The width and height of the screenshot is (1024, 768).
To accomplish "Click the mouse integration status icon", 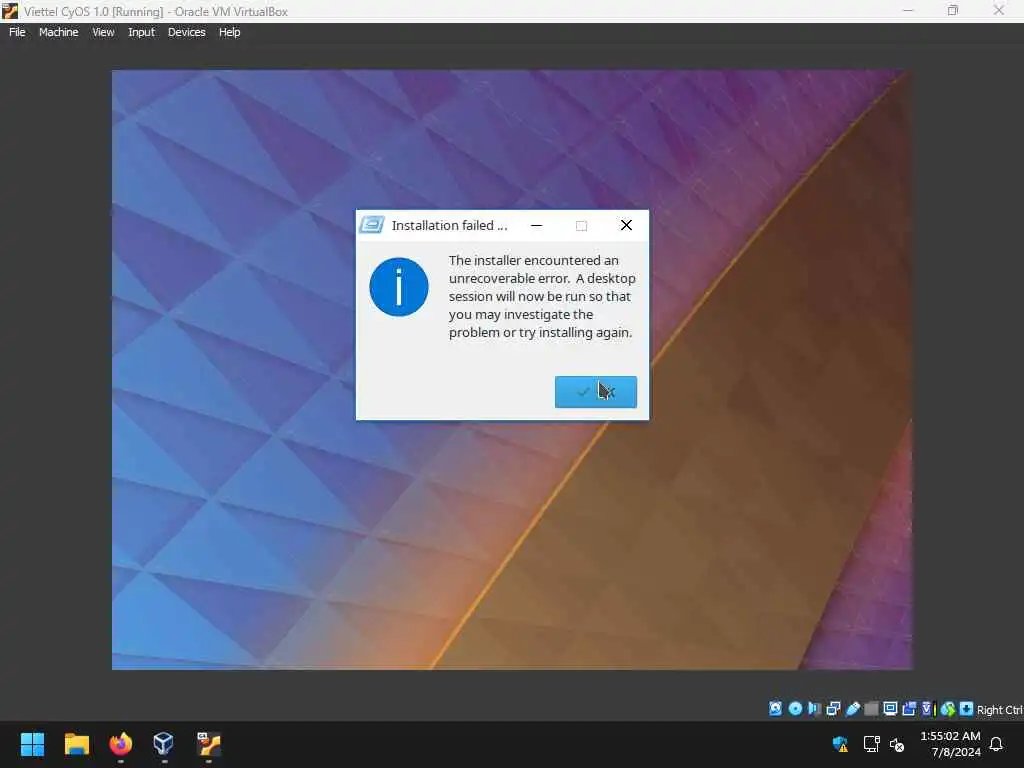I will tap(948, 709).
